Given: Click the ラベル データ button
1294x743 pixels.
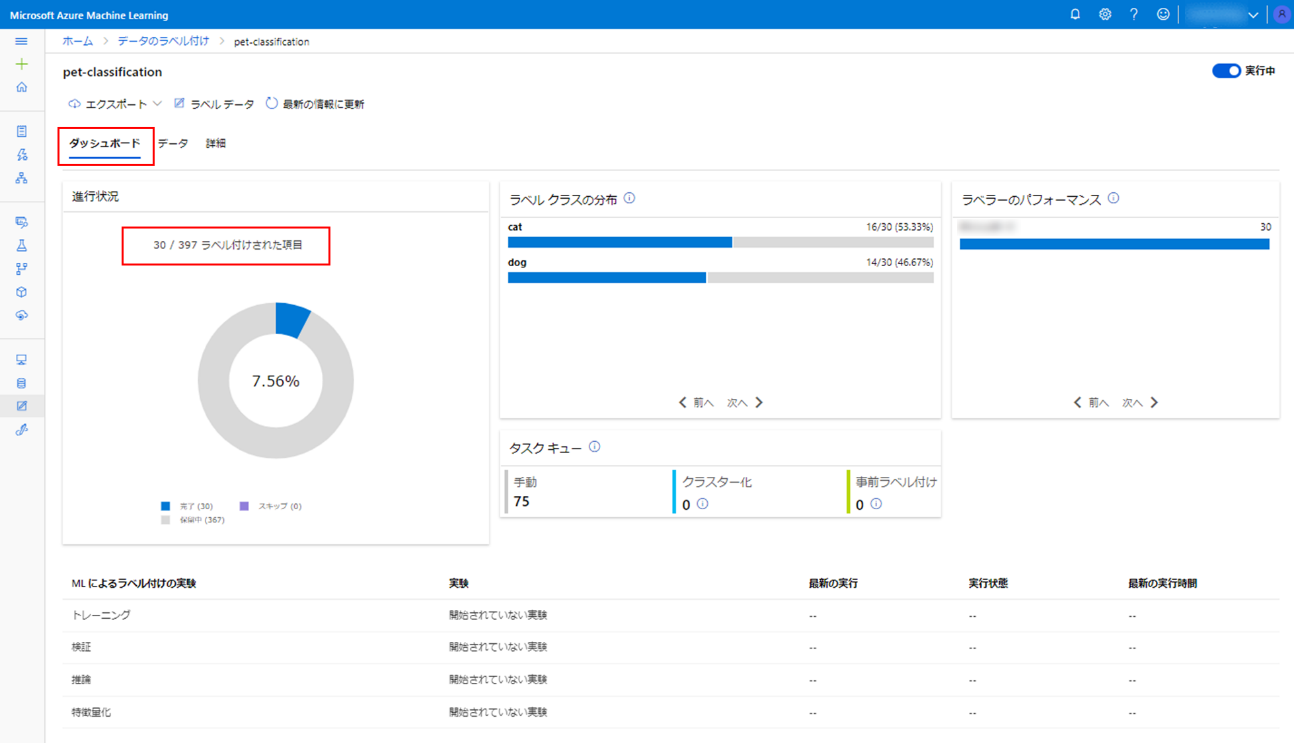Looking at the screenshot, I should click(214, 104).
